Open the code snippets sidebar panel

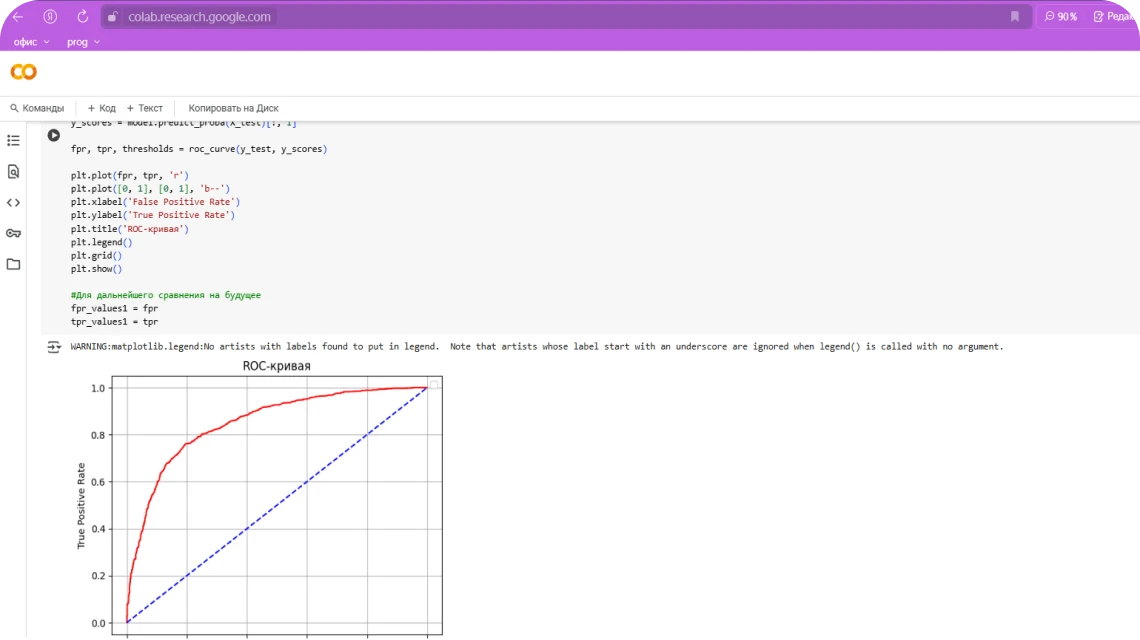[x=13, y=203]
